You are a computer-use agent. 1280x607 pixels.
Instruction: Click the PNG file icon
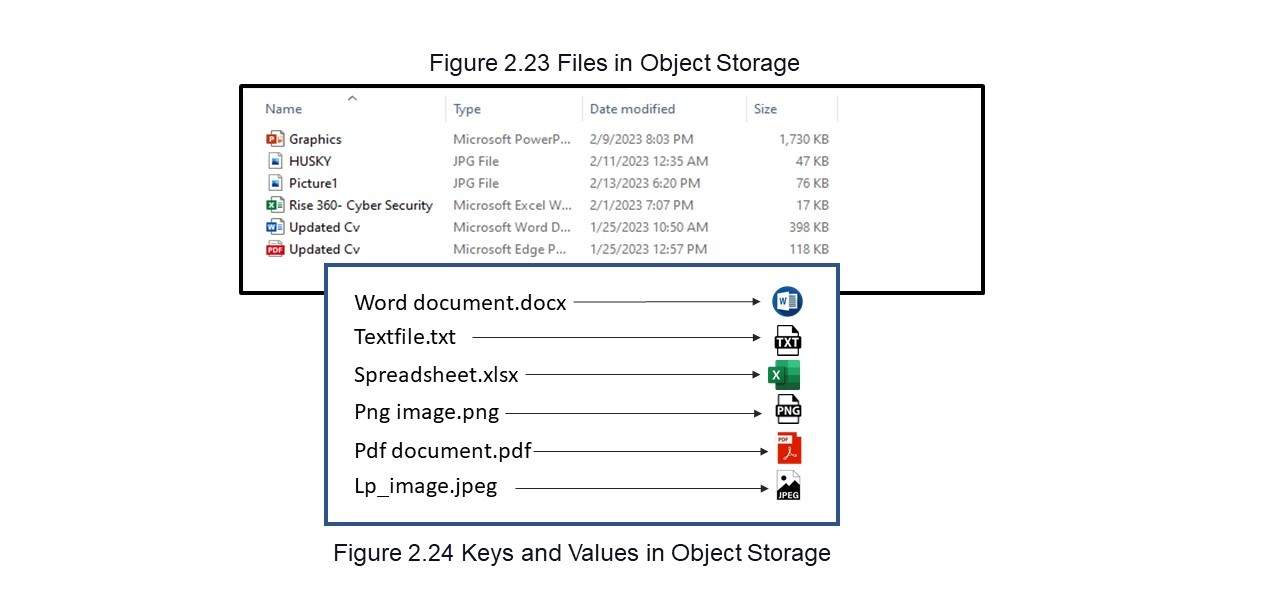[x=789, y=409]
